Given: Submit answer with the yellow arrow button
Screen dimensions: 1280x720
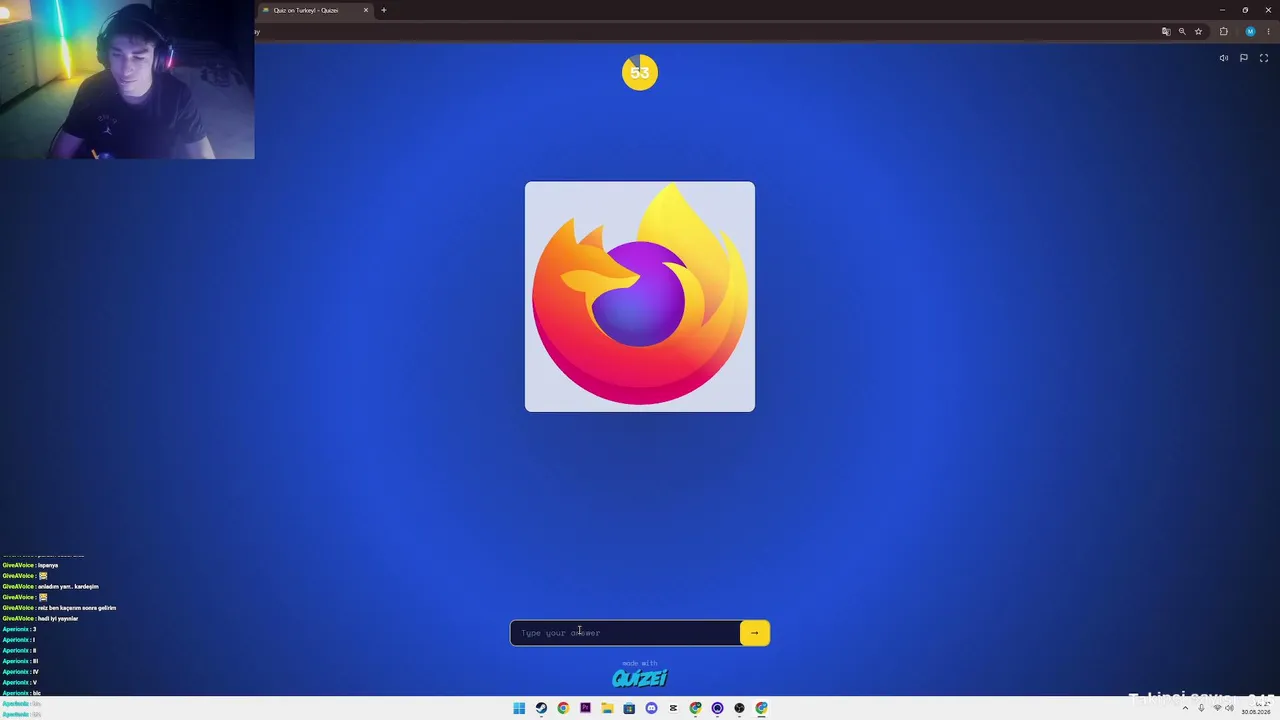Looking at the screenshot, I should [755, 633].
